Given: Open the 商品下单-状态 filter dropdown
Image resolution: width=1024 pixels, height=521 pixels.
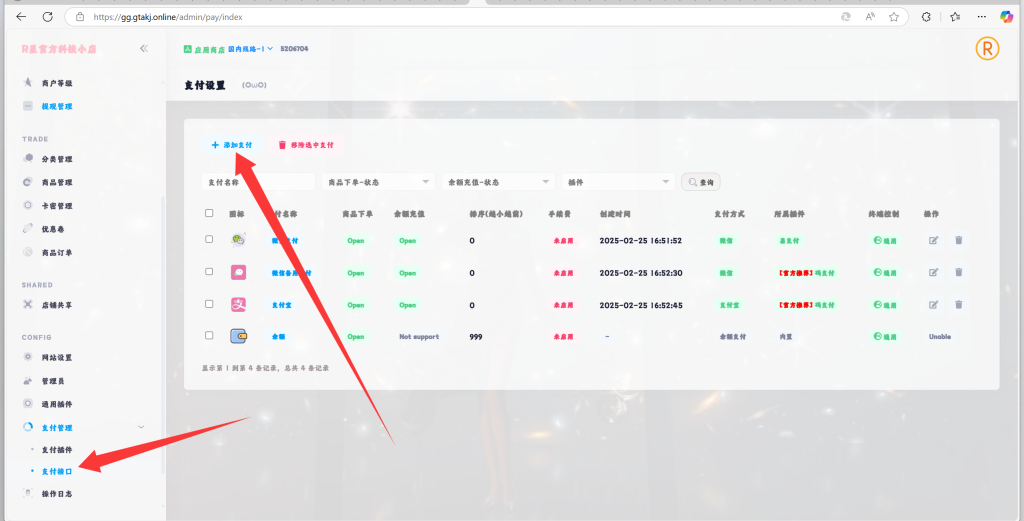Looking at the screenshot, I should [x=377, y=182].
